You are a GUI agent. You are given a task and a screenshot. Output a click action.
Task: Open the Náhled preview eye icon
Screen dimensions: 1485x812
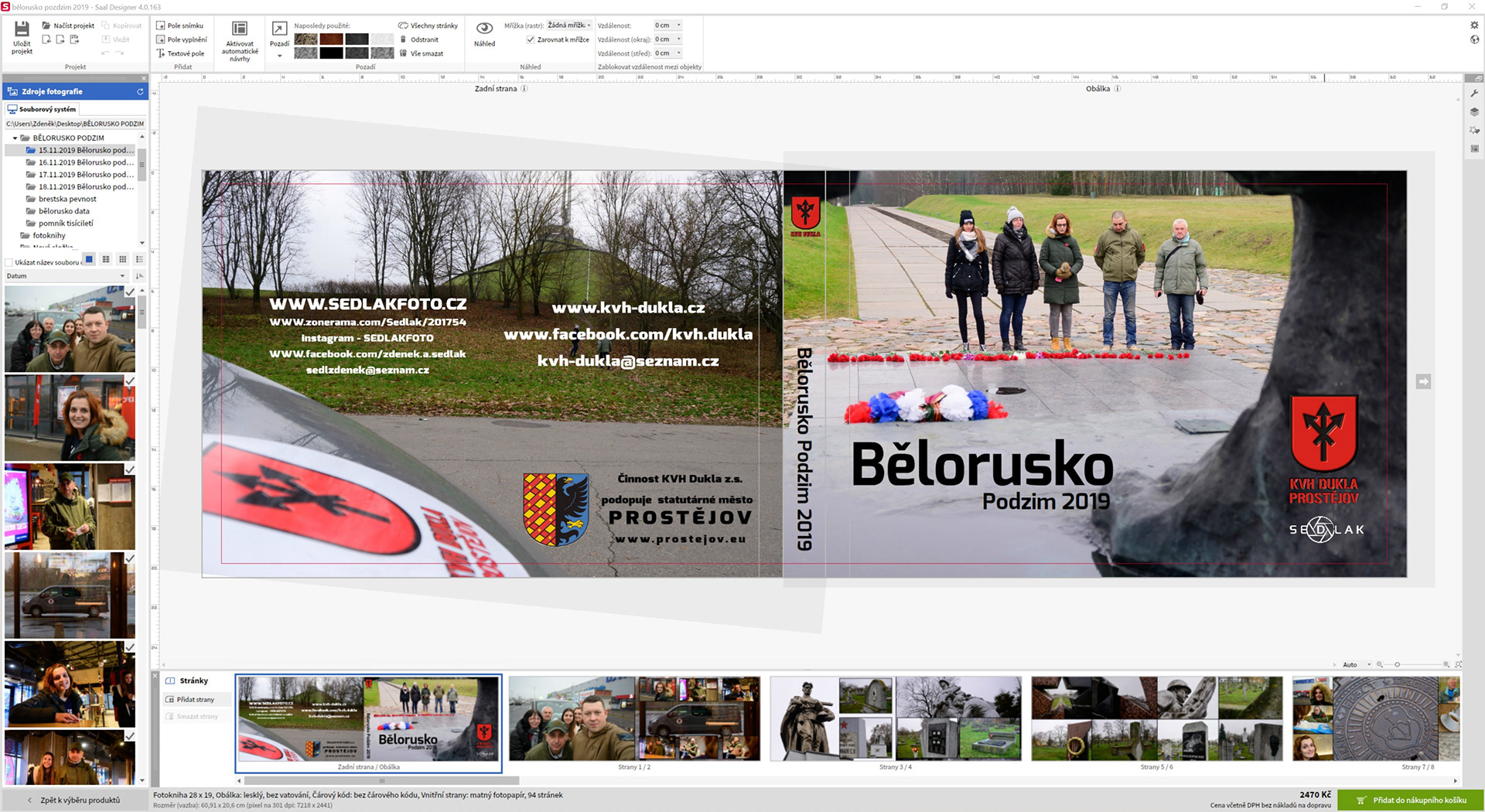coord(485,29)
